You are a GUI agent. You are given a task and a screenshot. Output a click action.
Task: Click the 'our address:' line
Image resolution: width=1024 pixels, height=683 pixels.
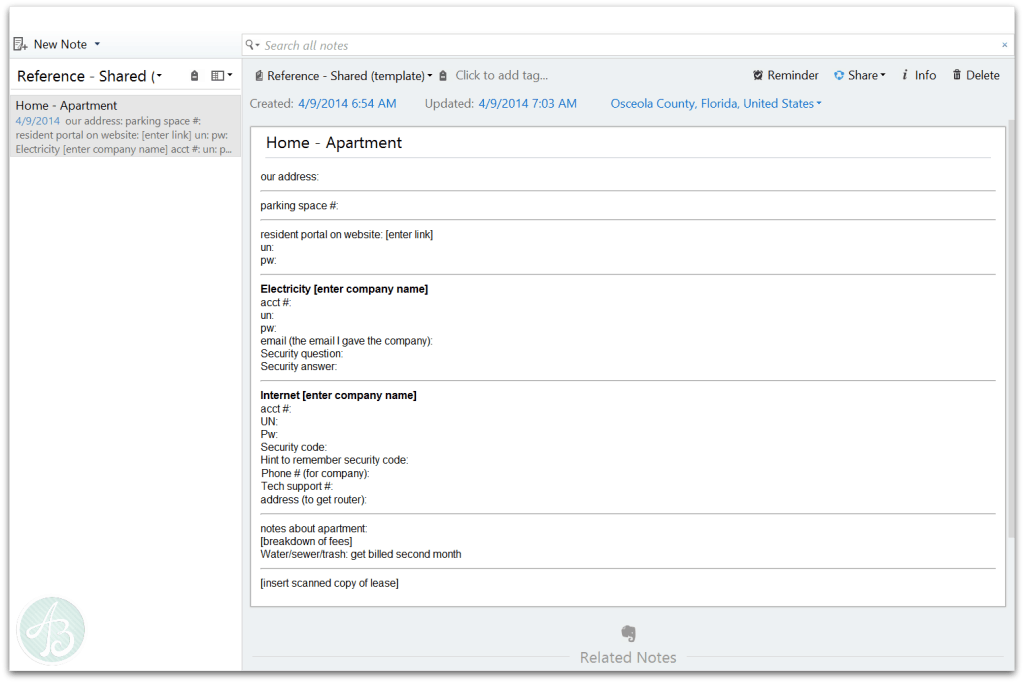(x=289, y=177)
